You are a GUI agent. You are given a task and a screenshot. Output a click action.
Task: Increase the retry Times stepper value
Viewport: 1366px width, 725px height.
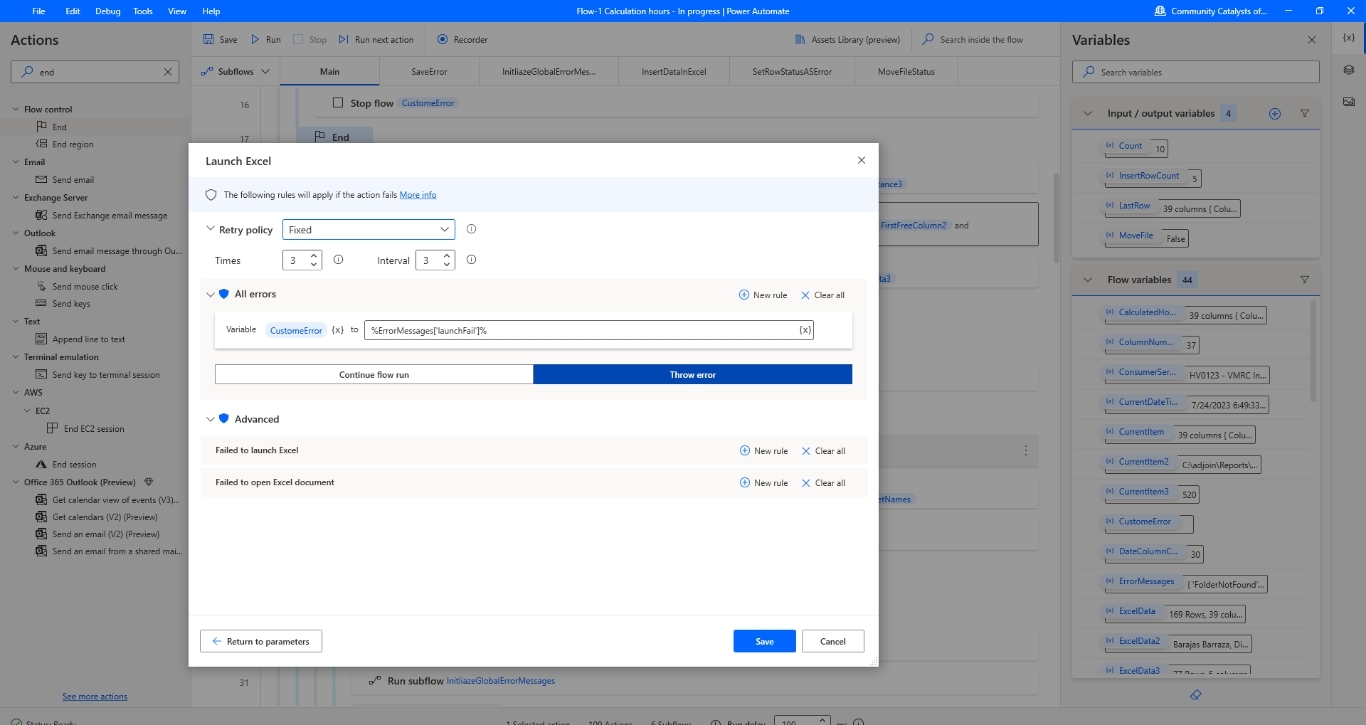click(315, 255)
